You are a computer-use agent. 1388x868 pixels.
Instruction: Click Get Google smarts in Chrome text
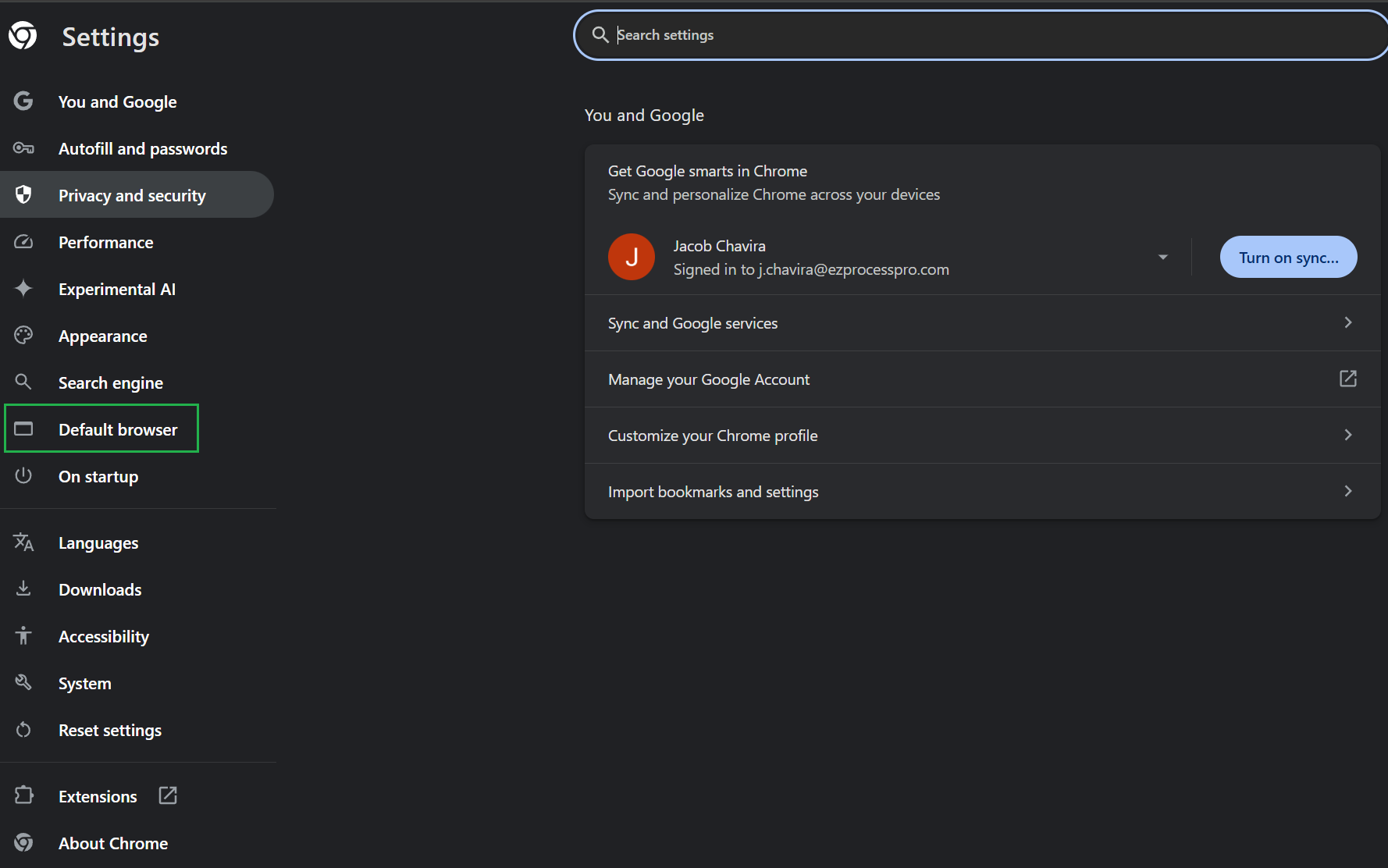coord(707,170)
